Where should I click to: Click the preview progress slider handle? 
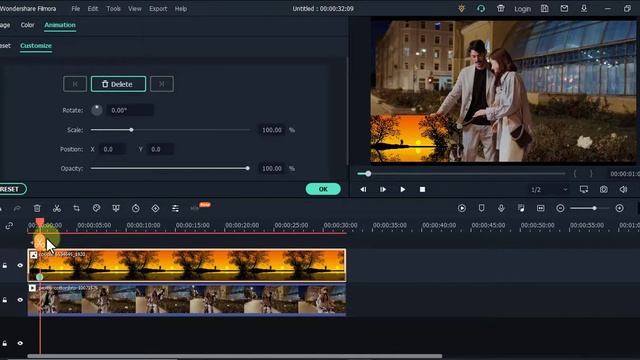(368, 174)
